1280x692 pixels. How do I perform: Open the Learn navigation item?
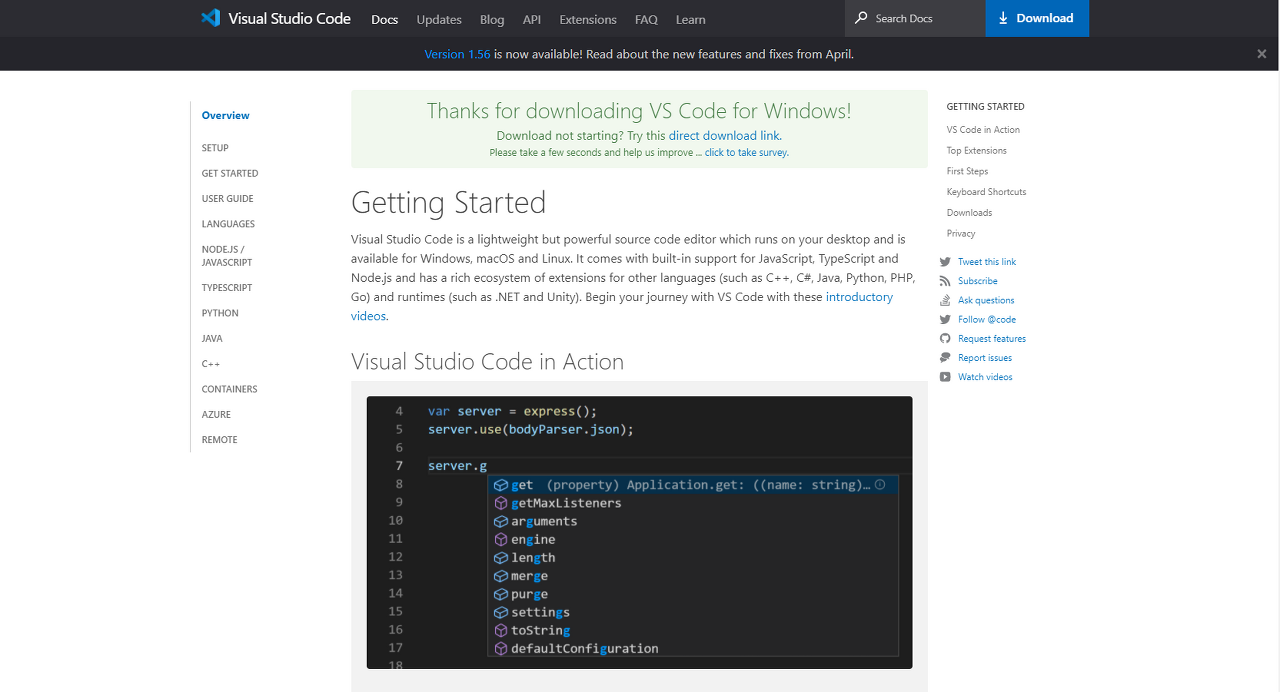coord(690,19)
